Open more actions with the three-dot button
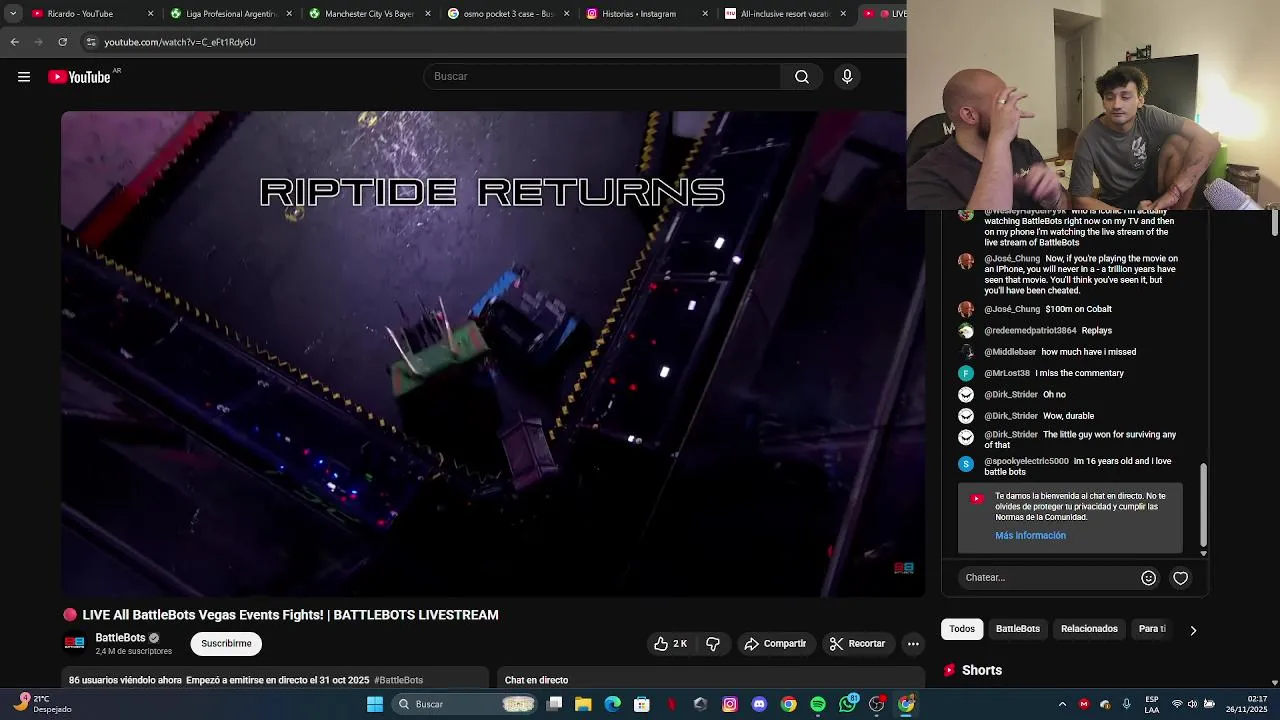Screen dimensions: 1280x720 point(913,644)
